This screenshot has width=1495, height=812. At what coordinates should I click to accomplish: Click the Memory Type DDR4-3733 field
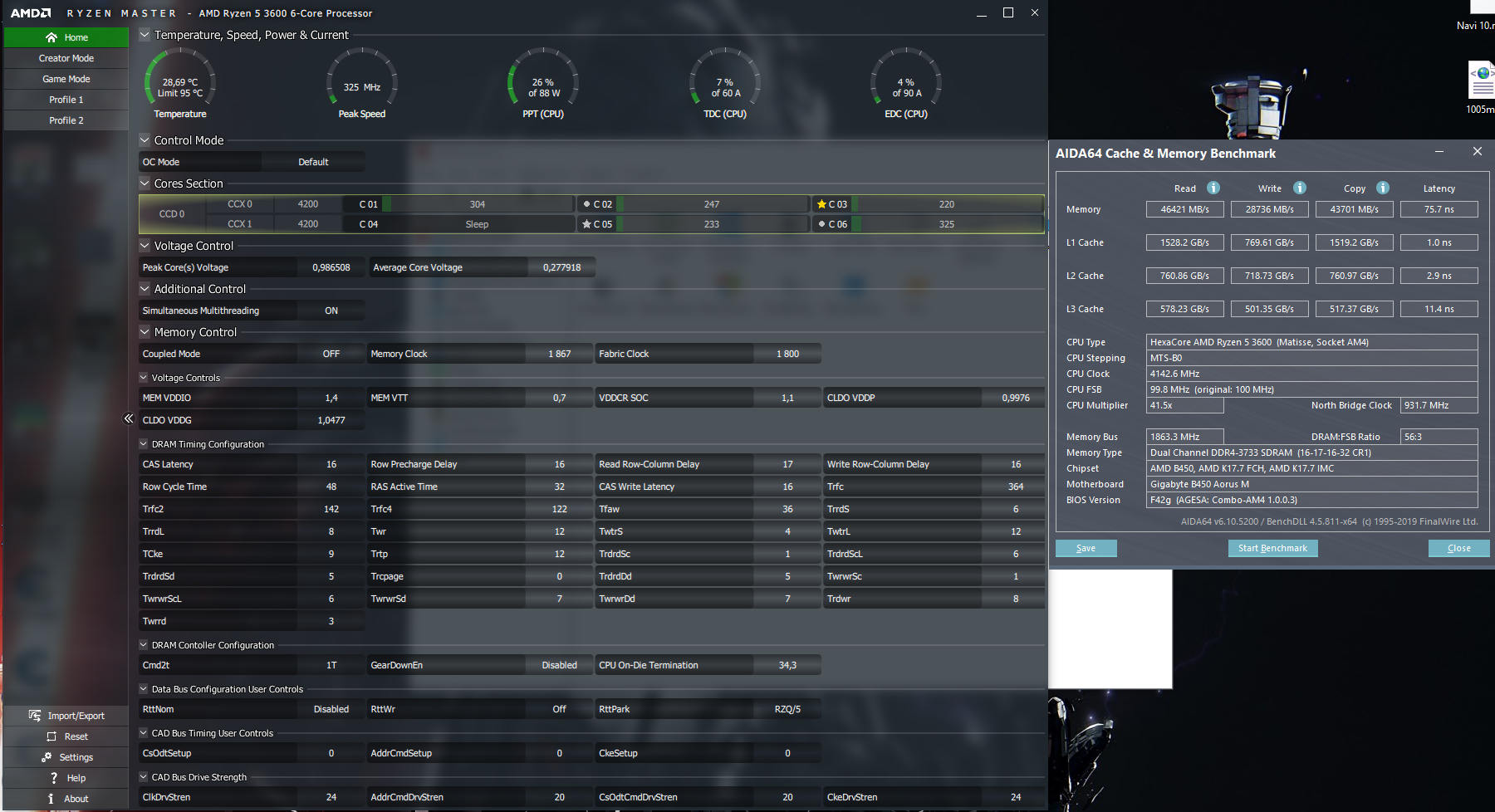coord(1312,452)
